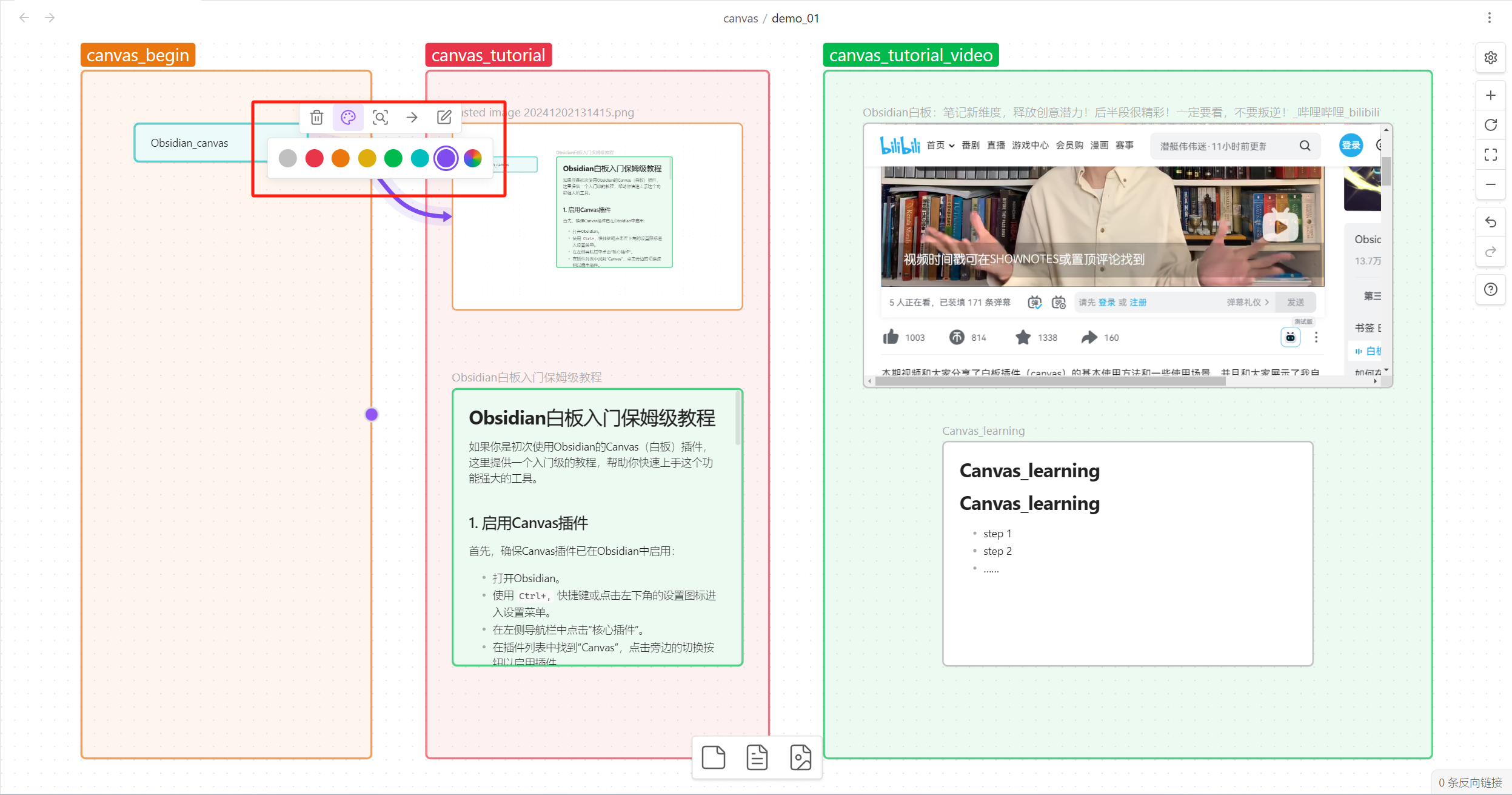Open canvas settings gear icon
The image size is (1512, 795).
pos(1491,58)
